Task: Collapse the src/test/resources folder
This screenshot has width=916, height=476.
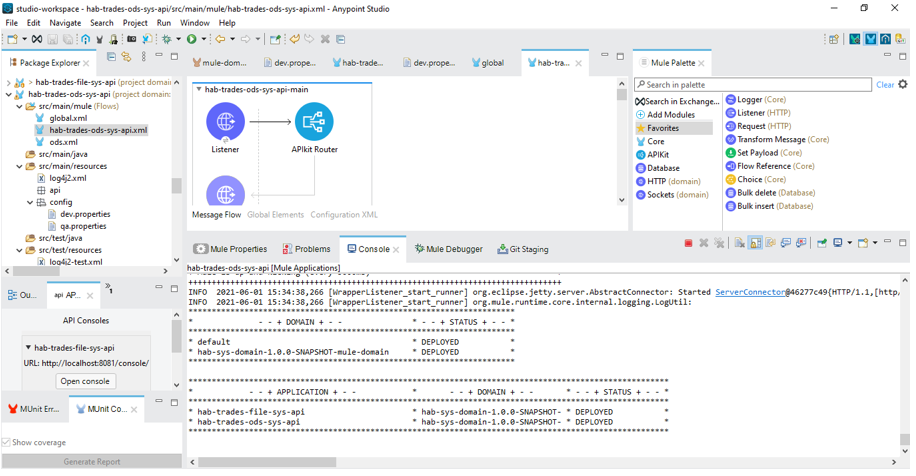Action: 19,250
